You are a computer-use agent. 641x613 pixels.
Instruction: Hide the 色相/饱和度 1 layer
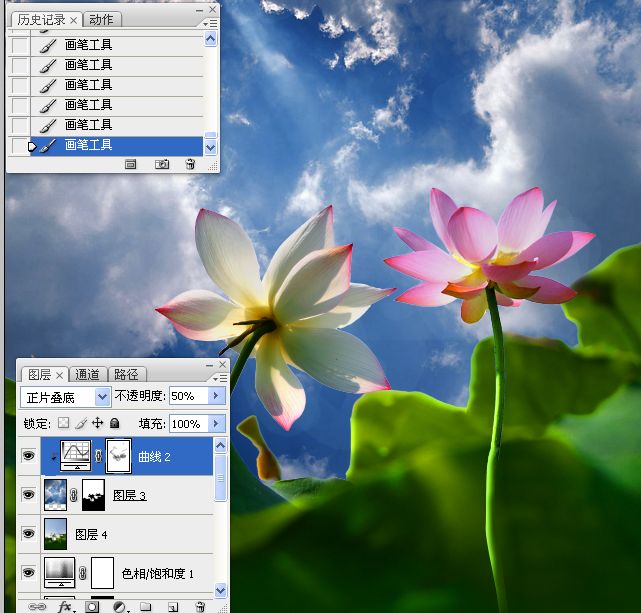click(x=28, y=572)
